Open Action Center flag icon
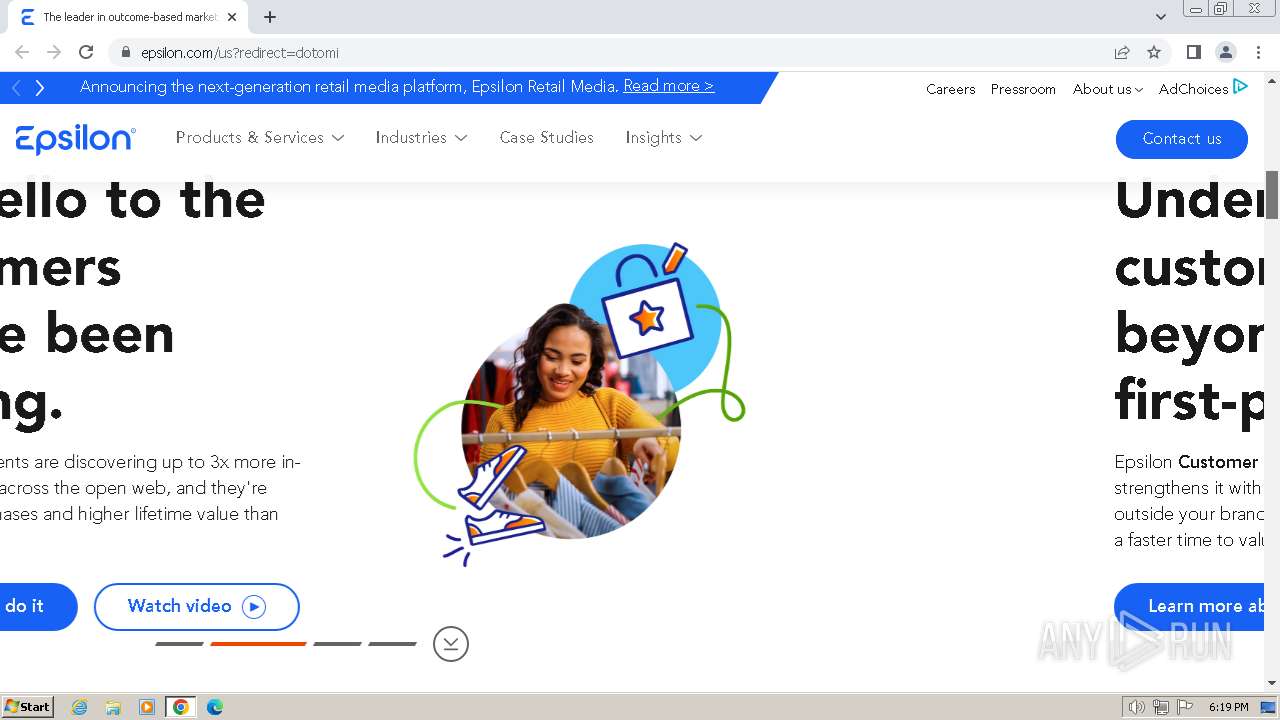Image resolution: width=1280 pixels, height=720 pixels. pos(1185,707)
